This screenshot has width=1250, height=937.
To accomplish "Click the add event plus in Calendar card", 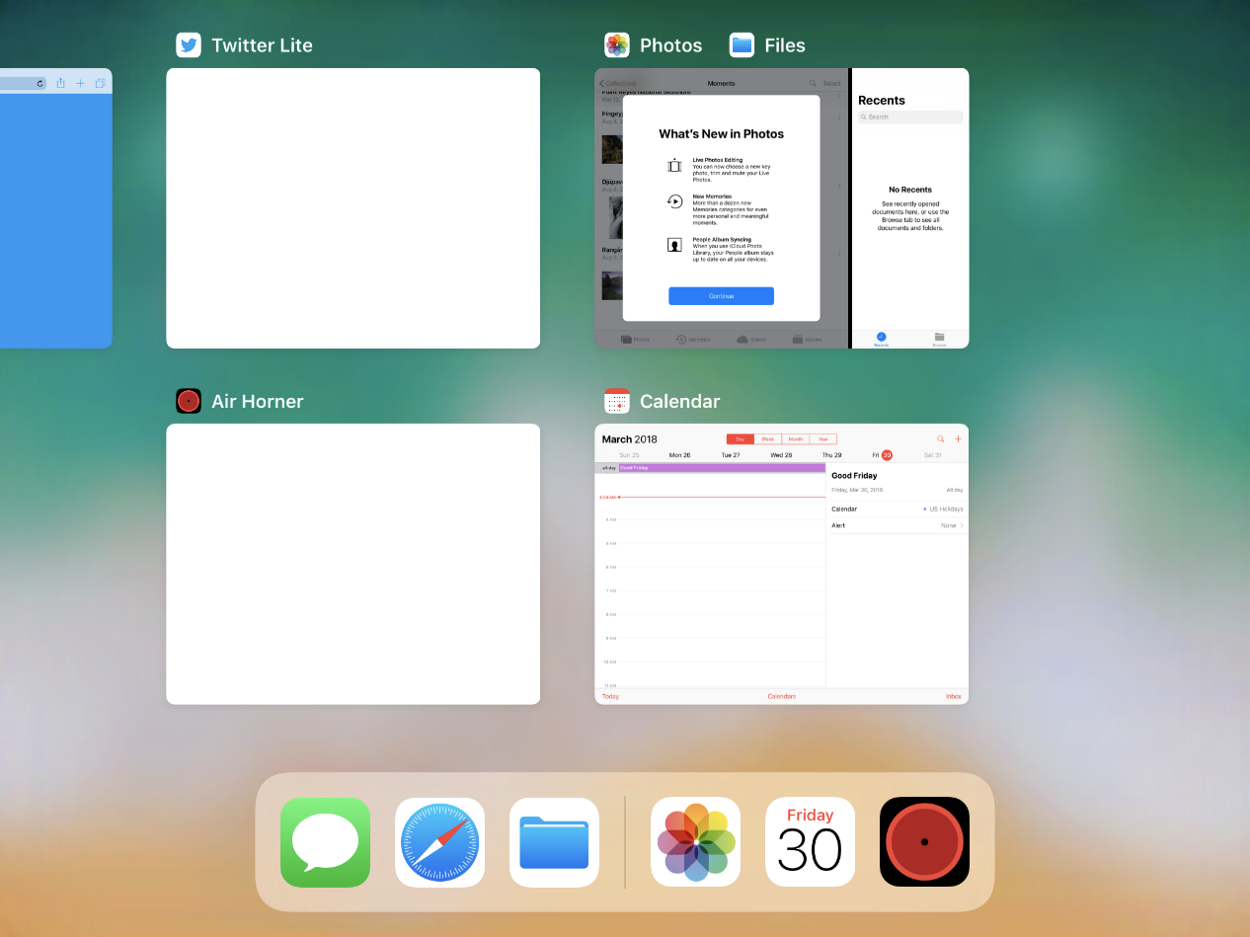I will pyautogui.click(x=958, y=439).
